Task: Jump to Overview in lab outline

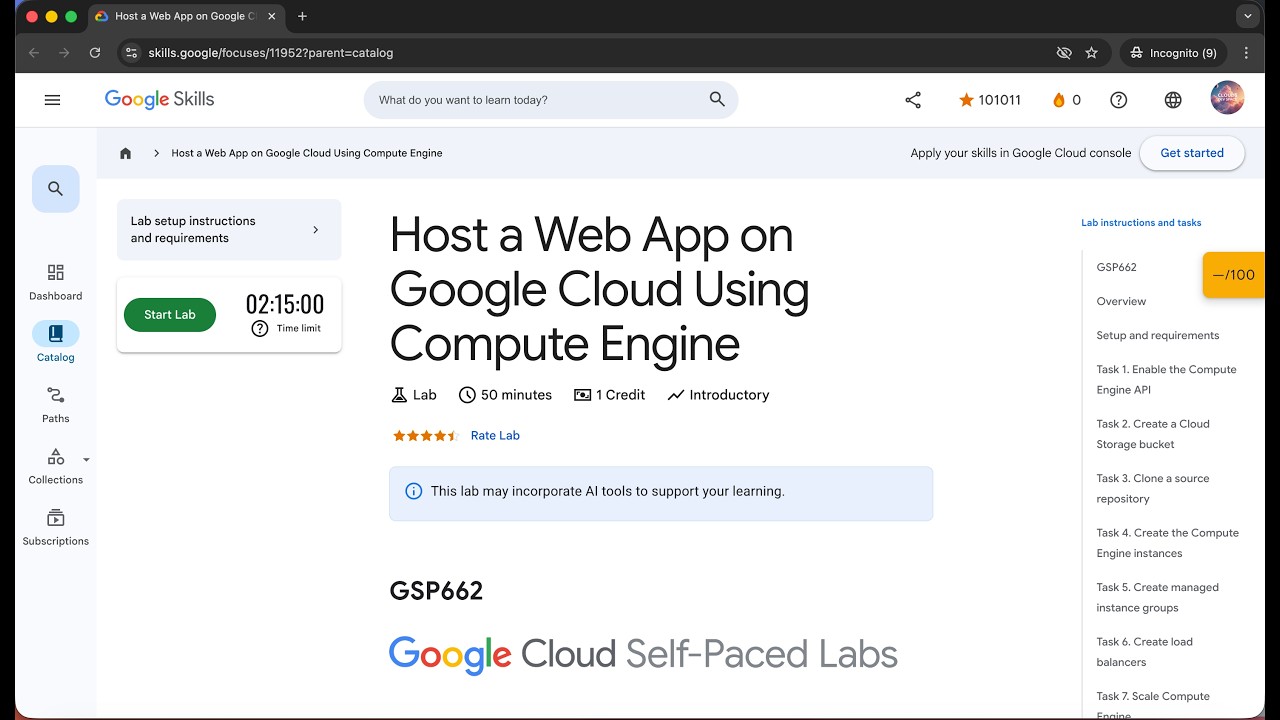Action: [x=1121, y=301]
